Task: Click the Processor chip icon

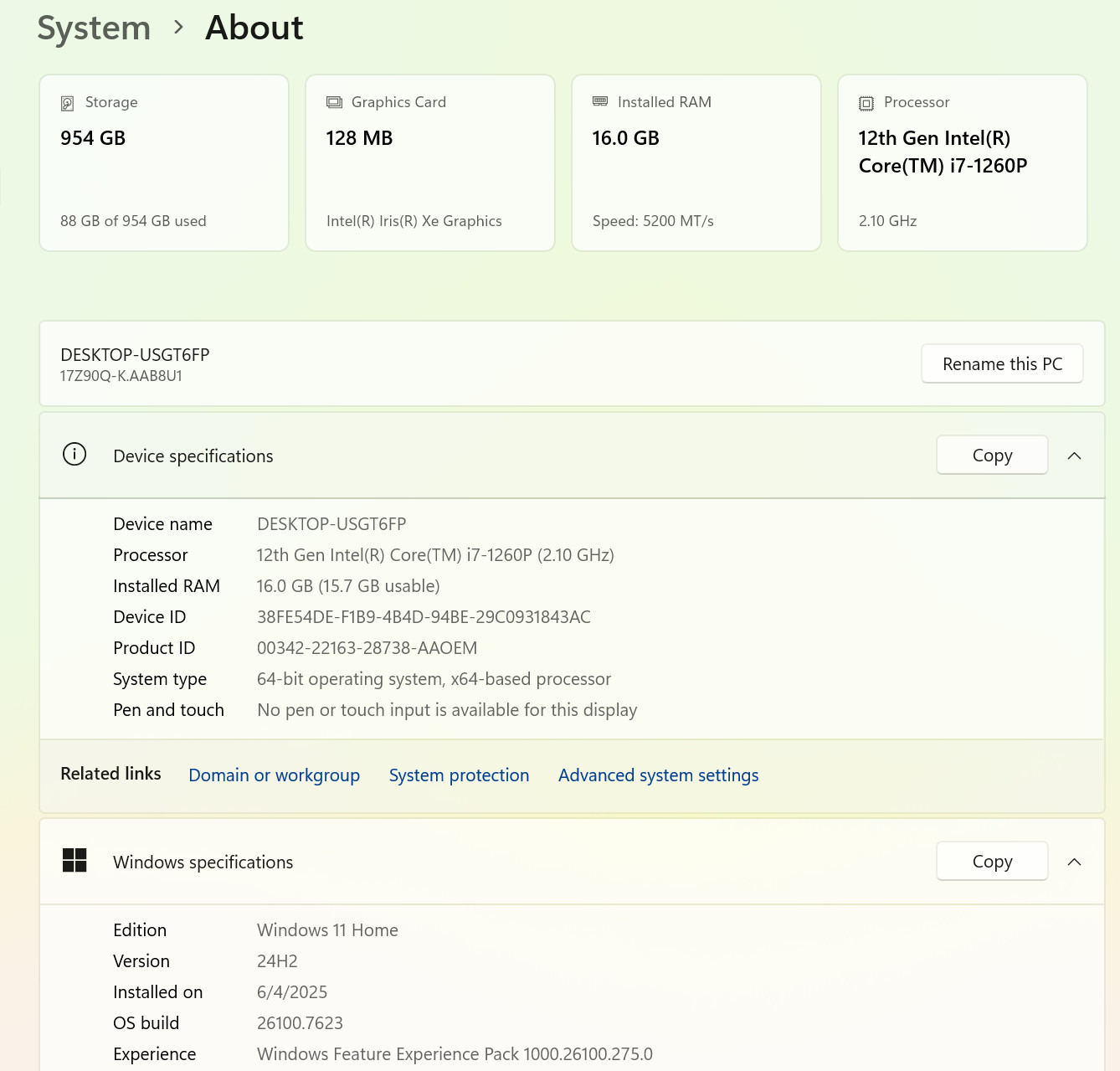Action: (x=866, y=103)
